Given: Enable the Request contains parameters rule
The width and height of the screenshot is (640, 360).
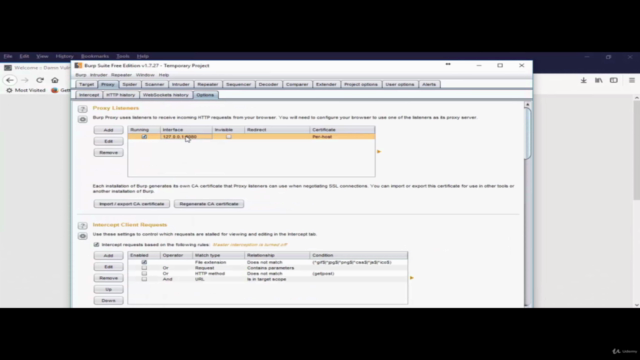Looking at the screenshot, I should 144,268.
